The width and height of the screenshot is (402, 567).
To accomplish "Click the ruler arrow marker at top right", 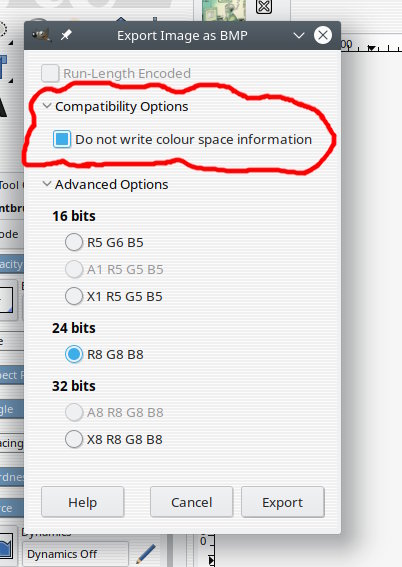I will coord(371,48).
